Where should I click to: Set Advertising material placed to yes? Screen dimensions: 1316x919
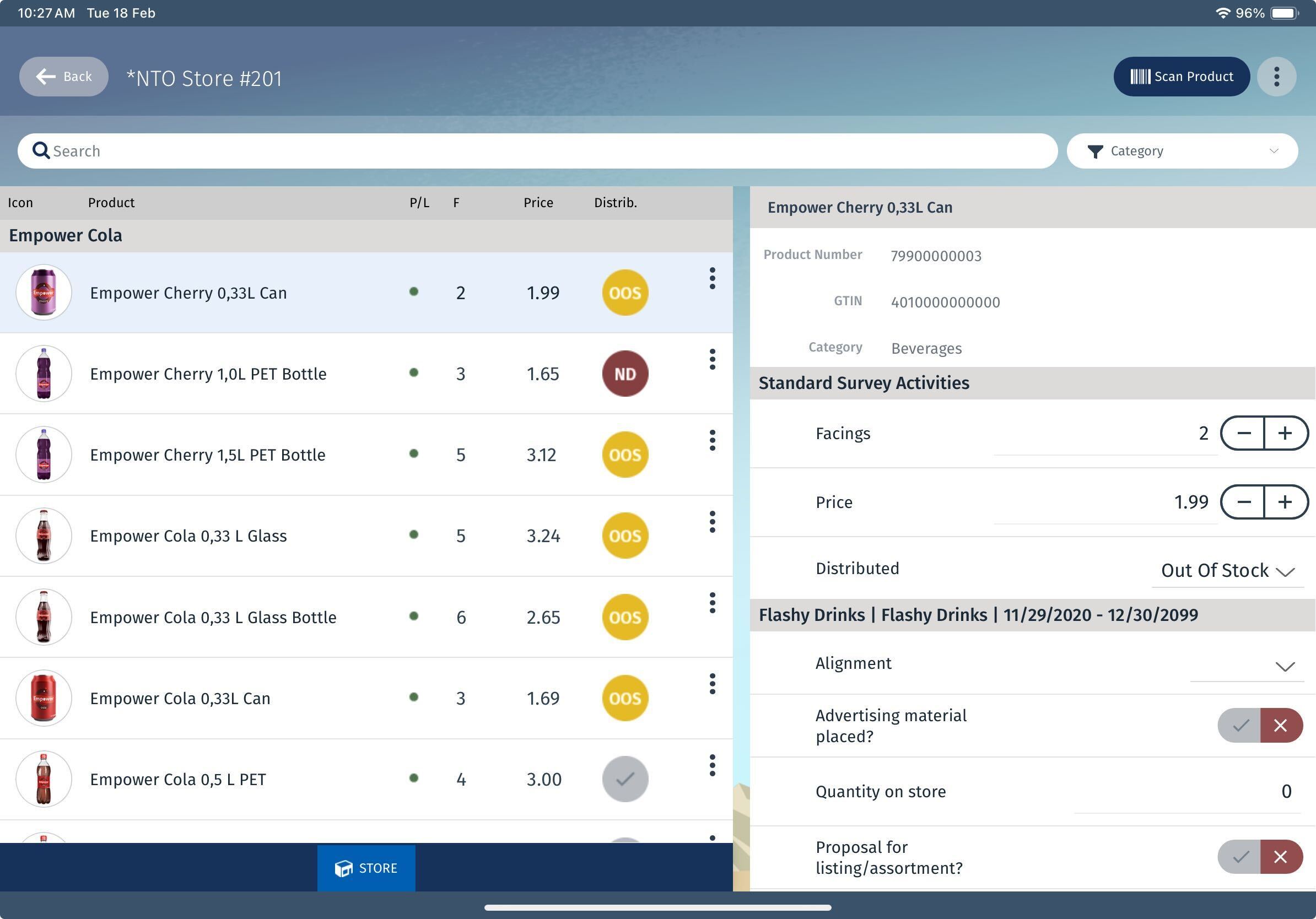[1239, 726]
